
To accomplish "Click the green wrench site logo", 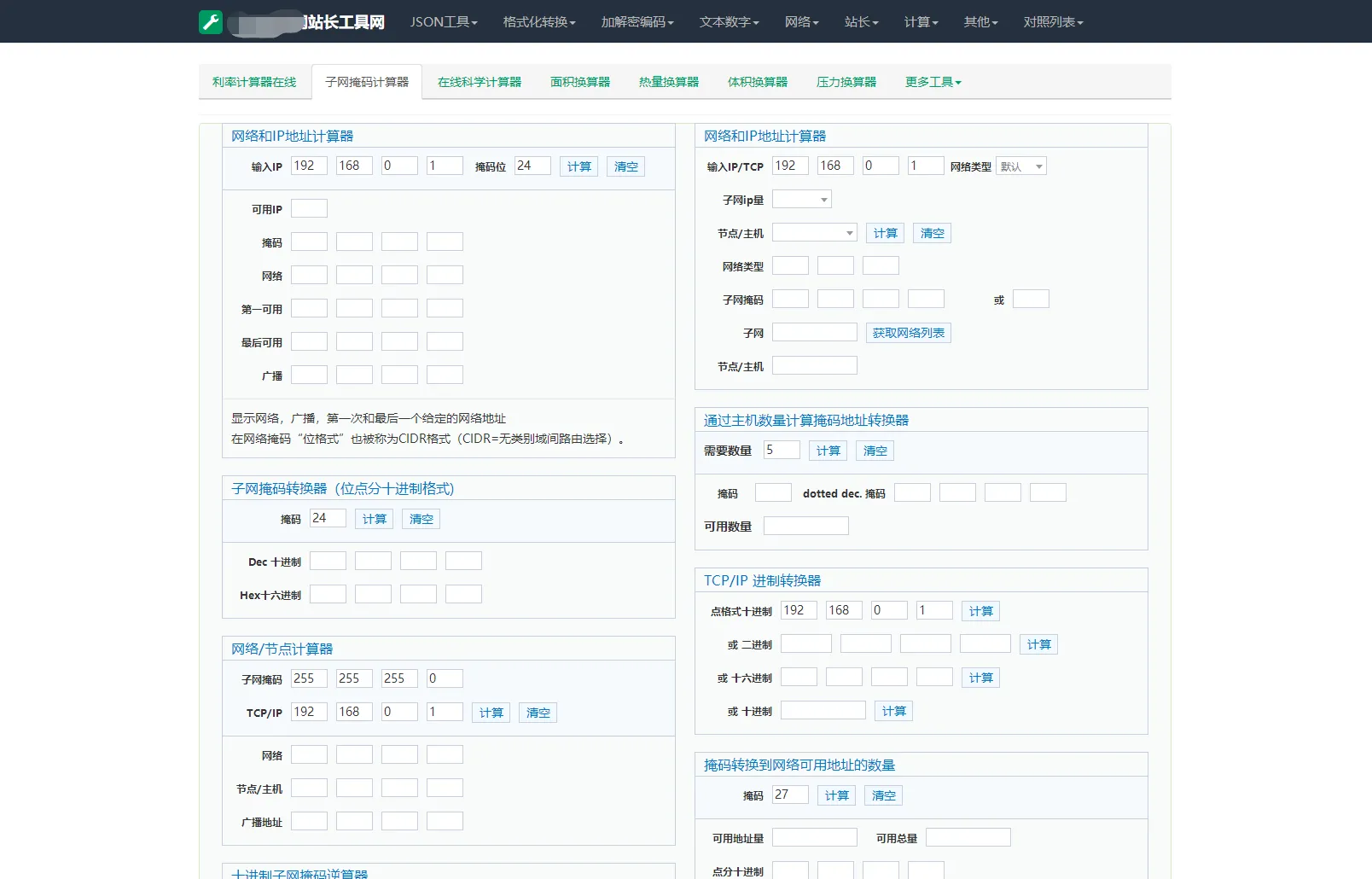I will [x=211, y=22].
